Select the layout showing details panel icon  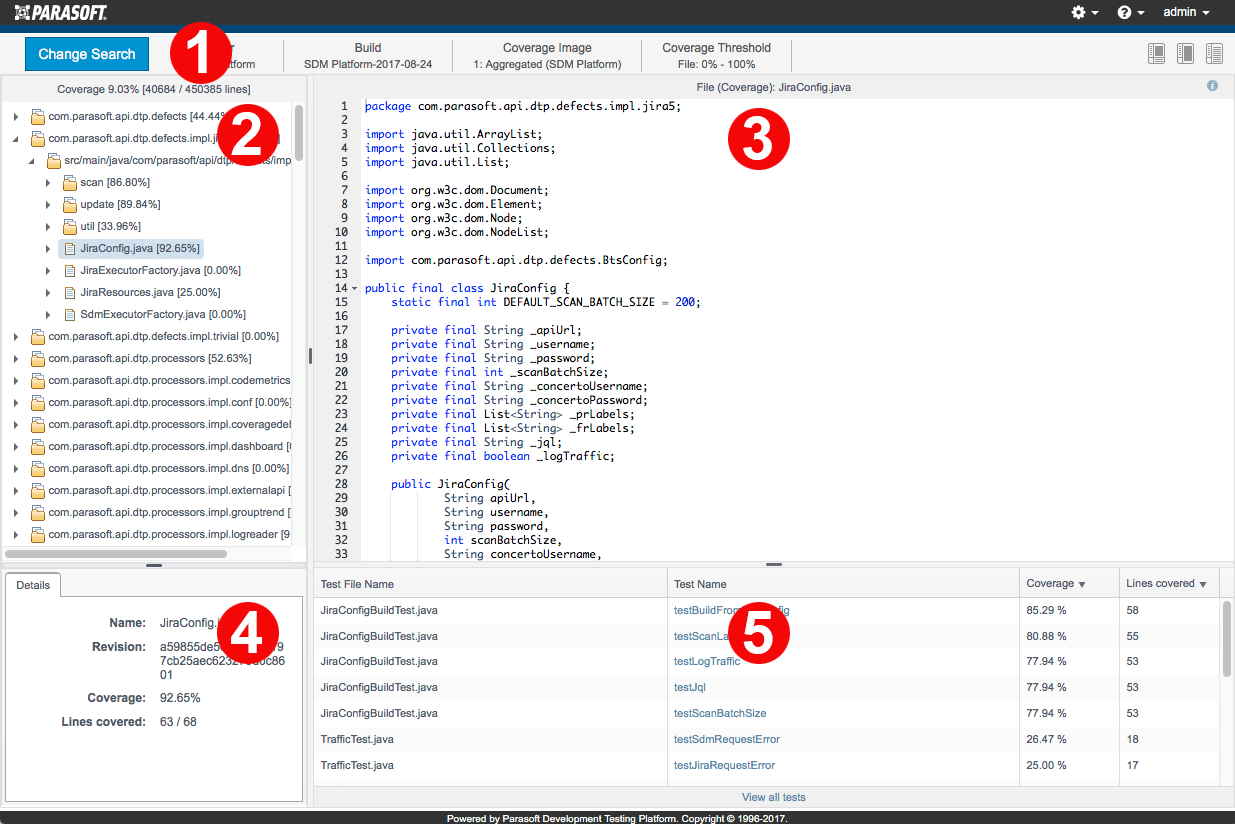[x=1157, y=54]
